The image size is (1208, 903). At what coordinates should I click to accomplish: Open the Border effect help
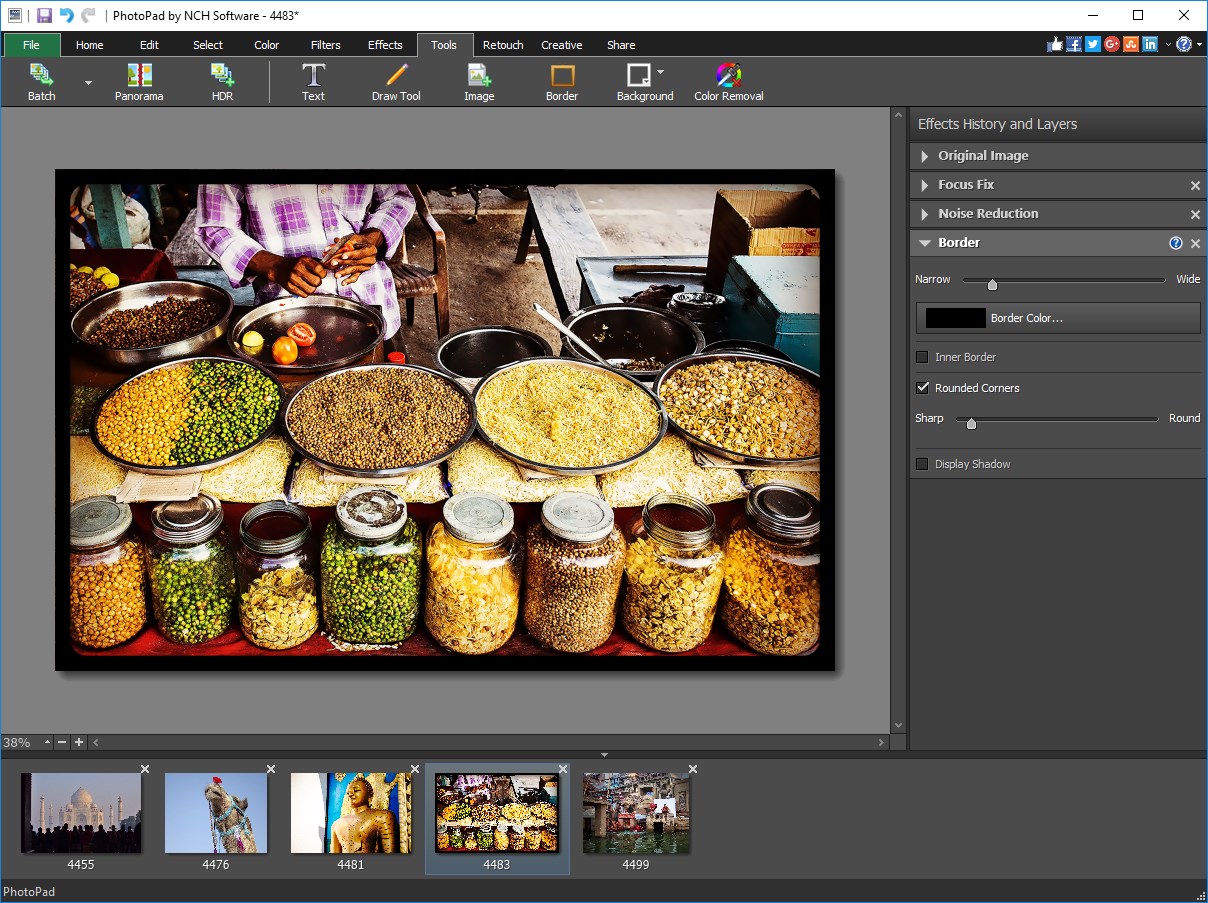[1176, 242]
